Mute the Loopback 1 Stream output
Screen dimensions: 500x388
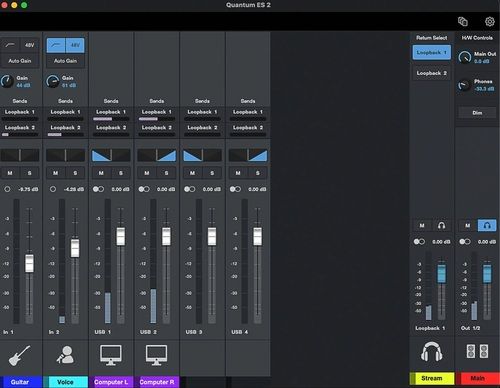click(422, 226)
